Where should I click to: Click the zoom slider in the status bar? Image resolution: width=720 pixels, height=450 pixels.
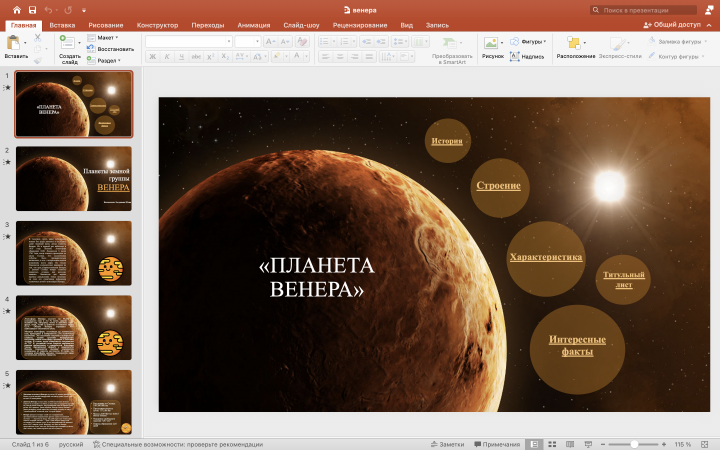pyautogui.click(x=634, y=443)
